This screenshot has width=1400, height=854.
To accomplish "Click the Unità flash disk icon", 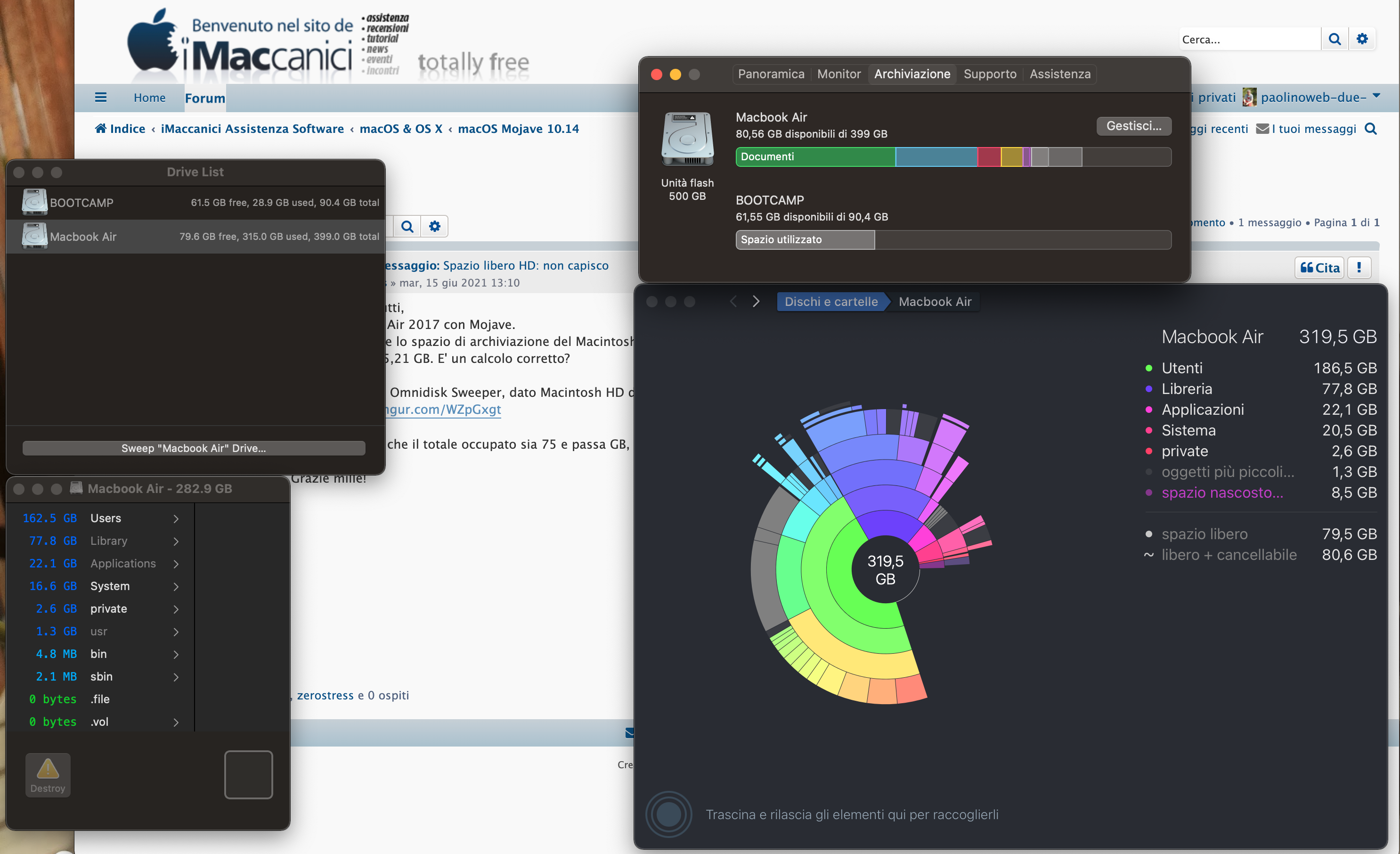I will pos(687,139).
